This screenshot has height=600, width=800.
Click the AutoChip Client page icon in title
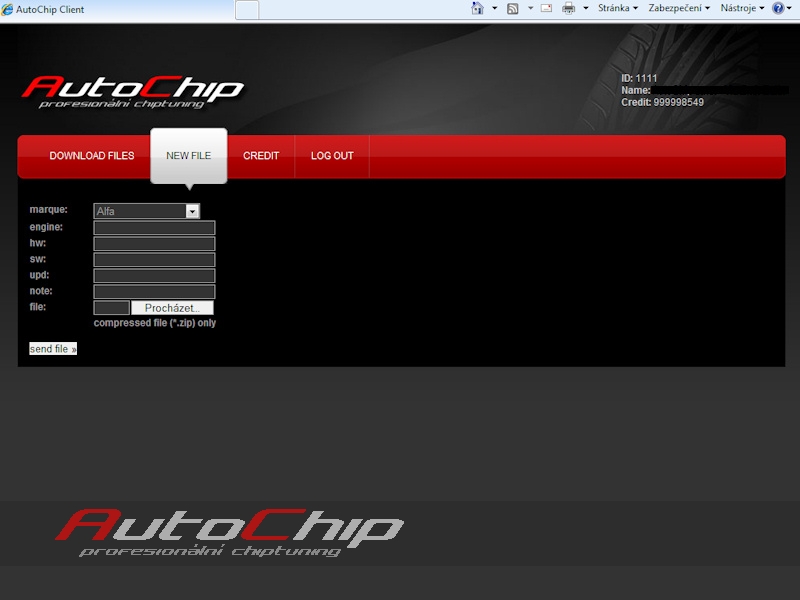pos(8,9)
